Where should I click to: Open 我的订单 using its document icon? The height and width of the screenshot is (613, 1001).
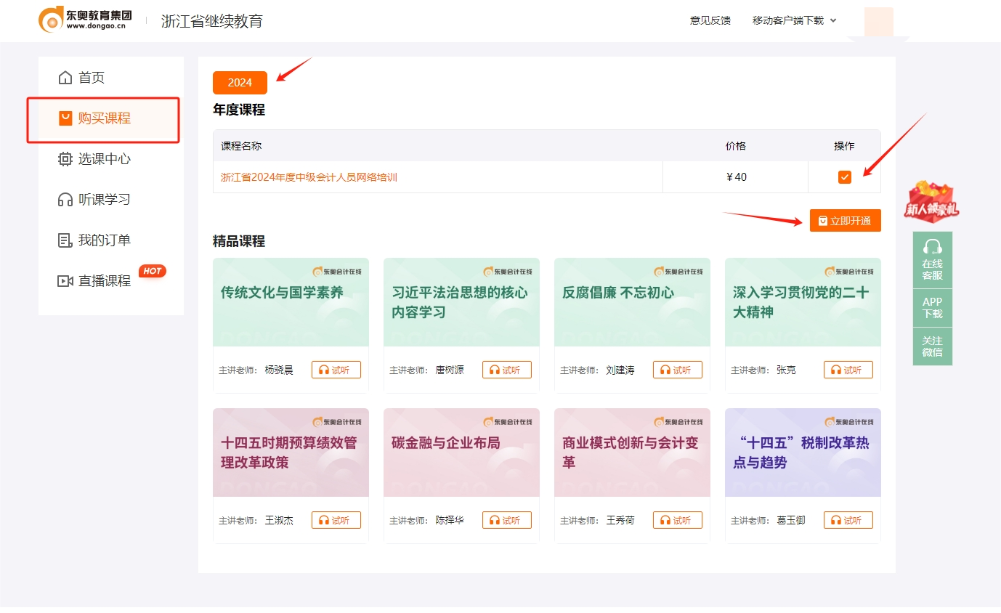(x=63, y=239)
